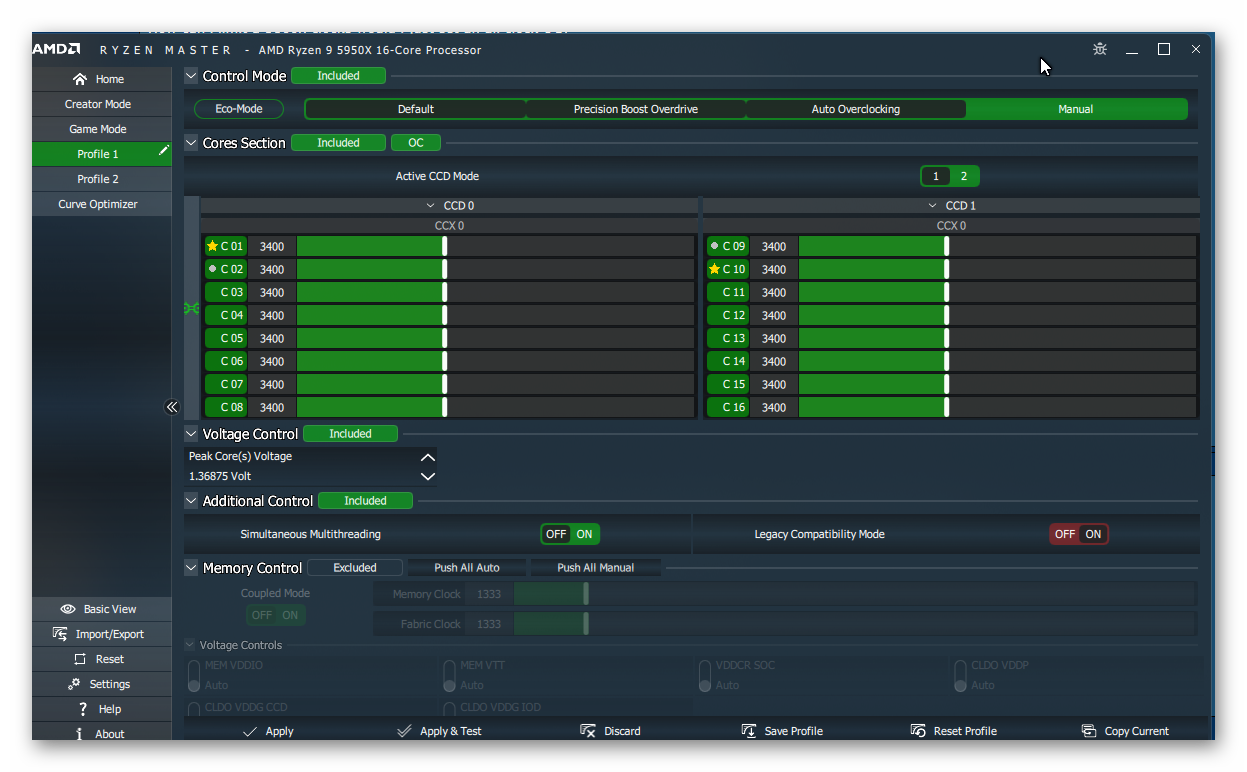
Task: Click the Home house icon in sidebar
Action: [x=81, y=79]
